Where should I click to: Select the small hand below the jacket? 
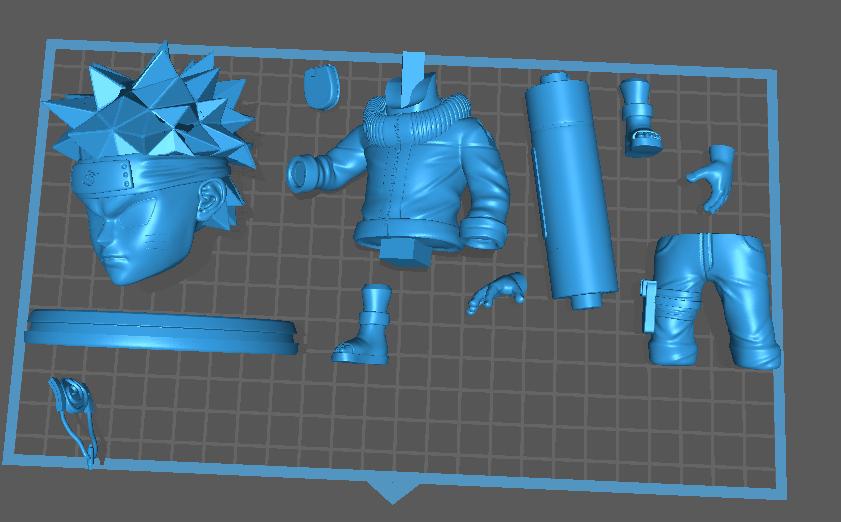[497, 293]
